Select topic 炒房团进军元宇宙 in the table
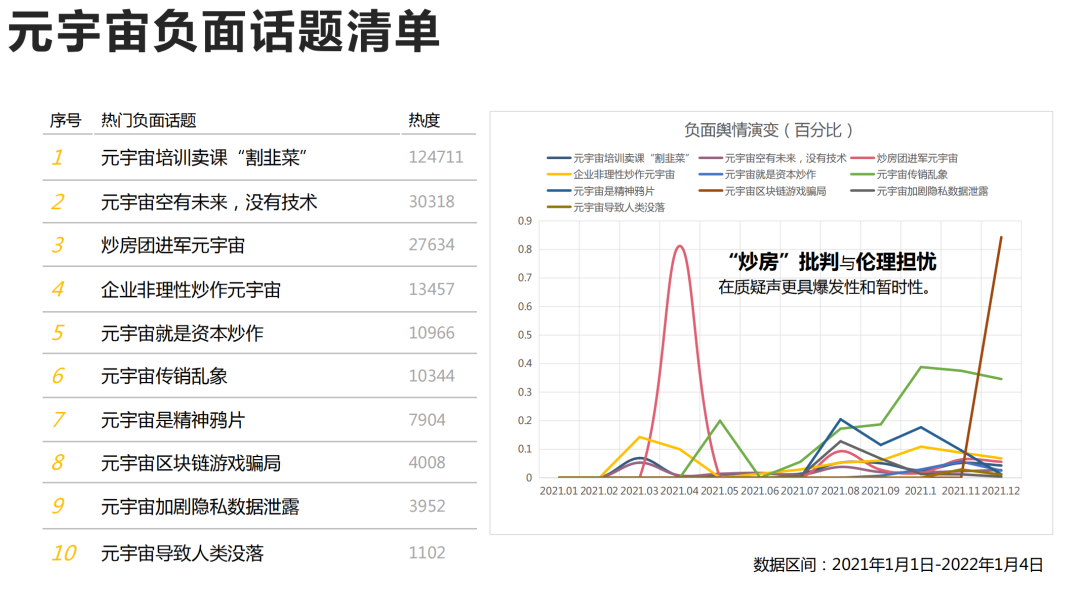The image size is (1080, 608). coord(173,245)
